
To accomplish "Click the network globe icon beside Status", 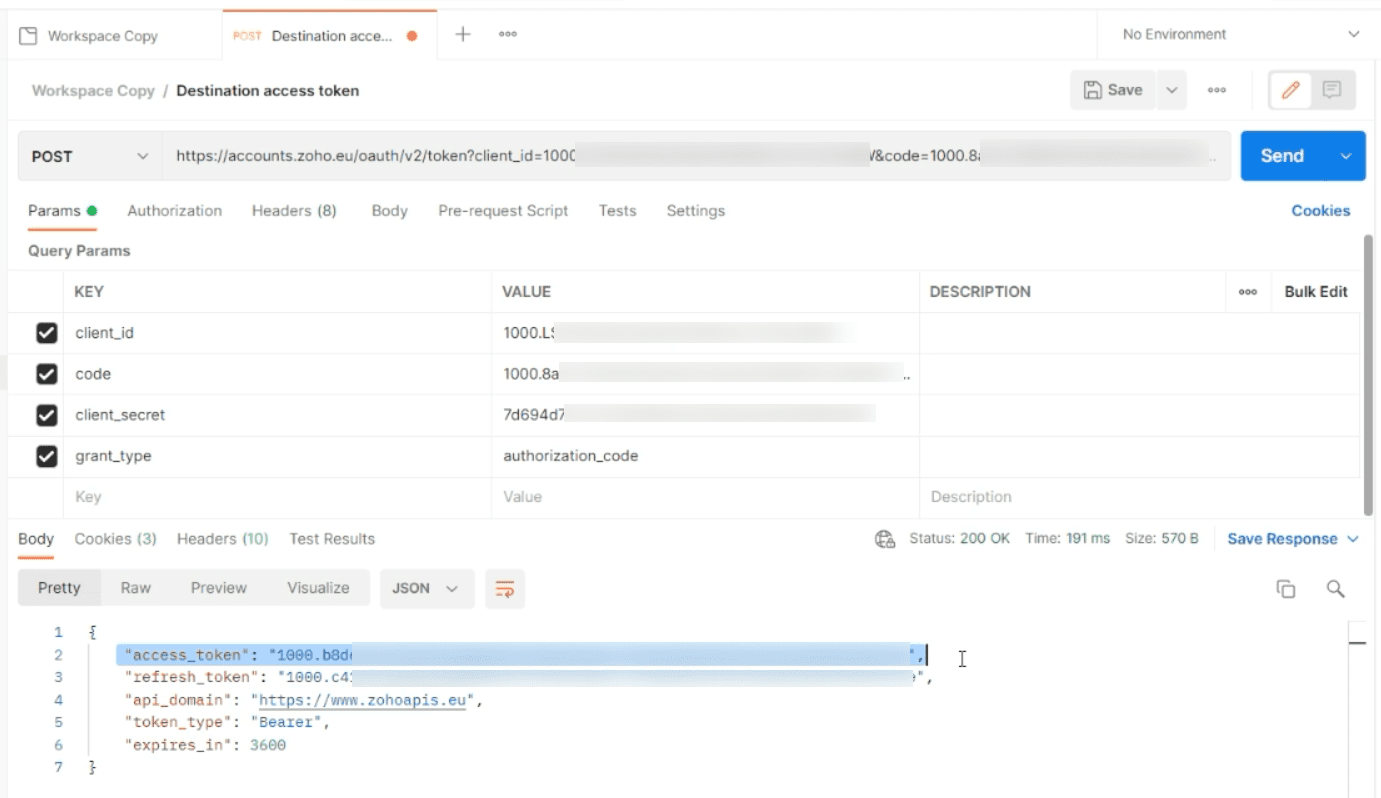I will tap(884, 539).
